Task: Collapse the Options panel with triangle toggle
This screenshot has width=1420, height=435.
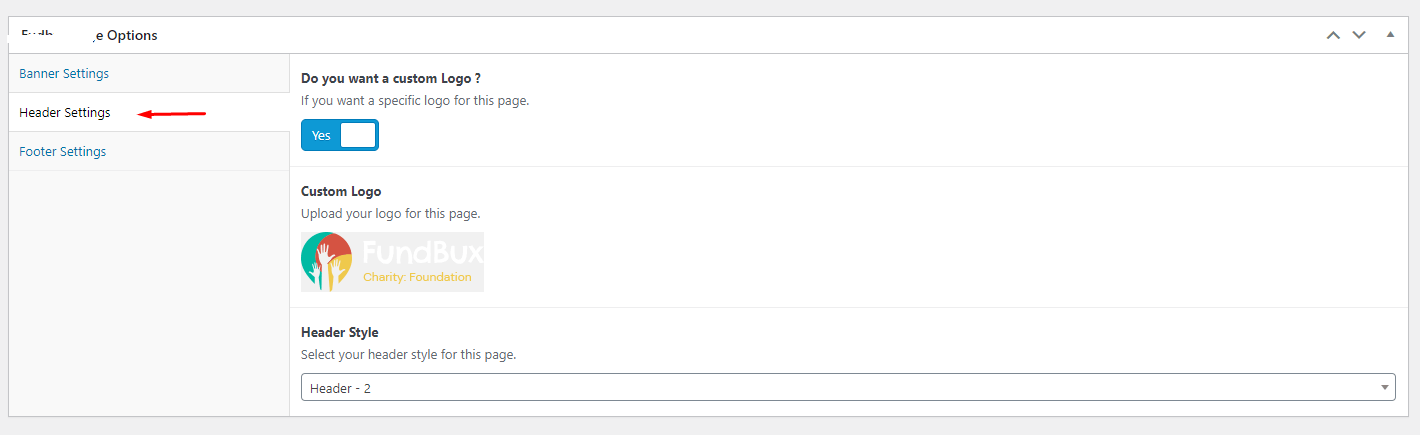Action: [x=1390, y=35]
